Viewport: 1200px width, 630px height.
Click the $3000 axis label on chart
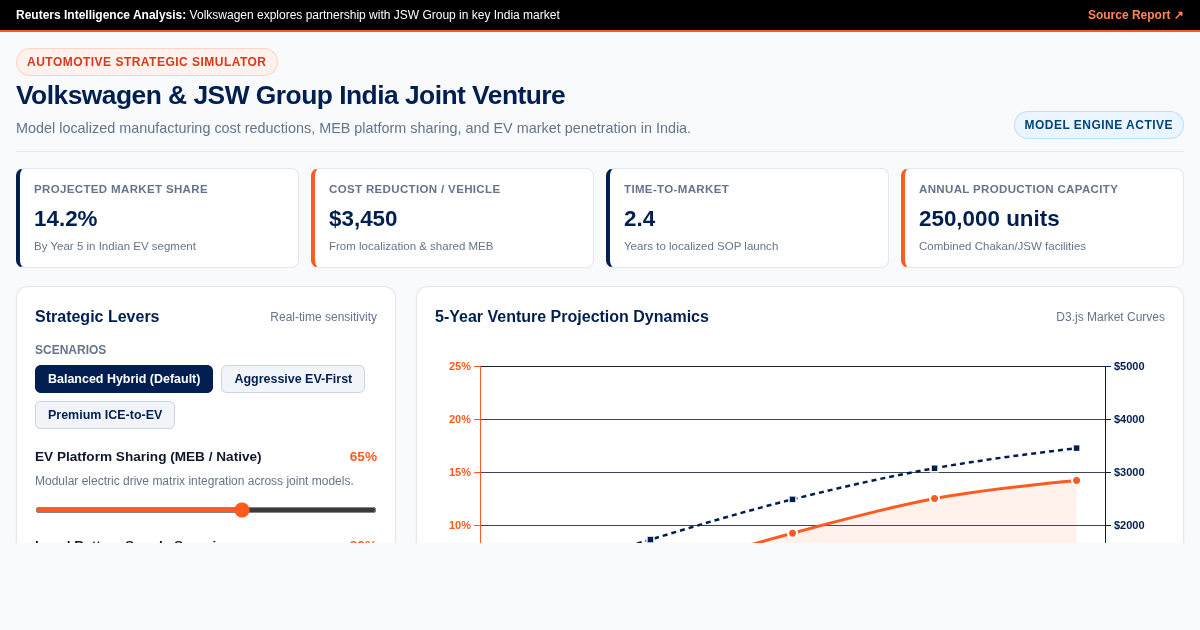[1129, 472]
